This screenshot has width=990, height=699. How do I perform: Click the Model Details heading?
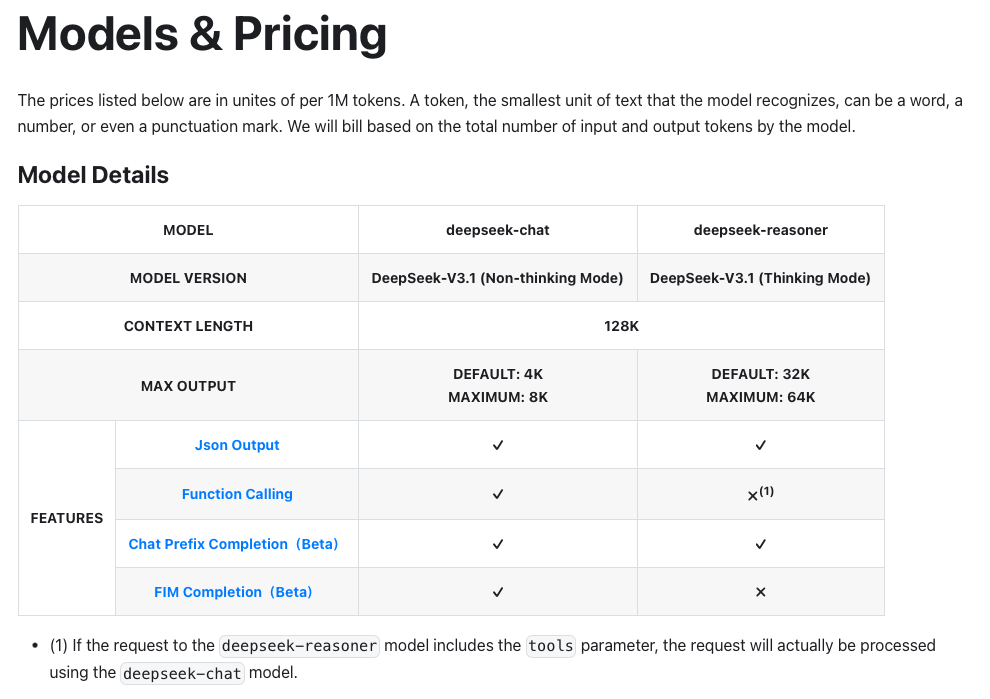93,175
